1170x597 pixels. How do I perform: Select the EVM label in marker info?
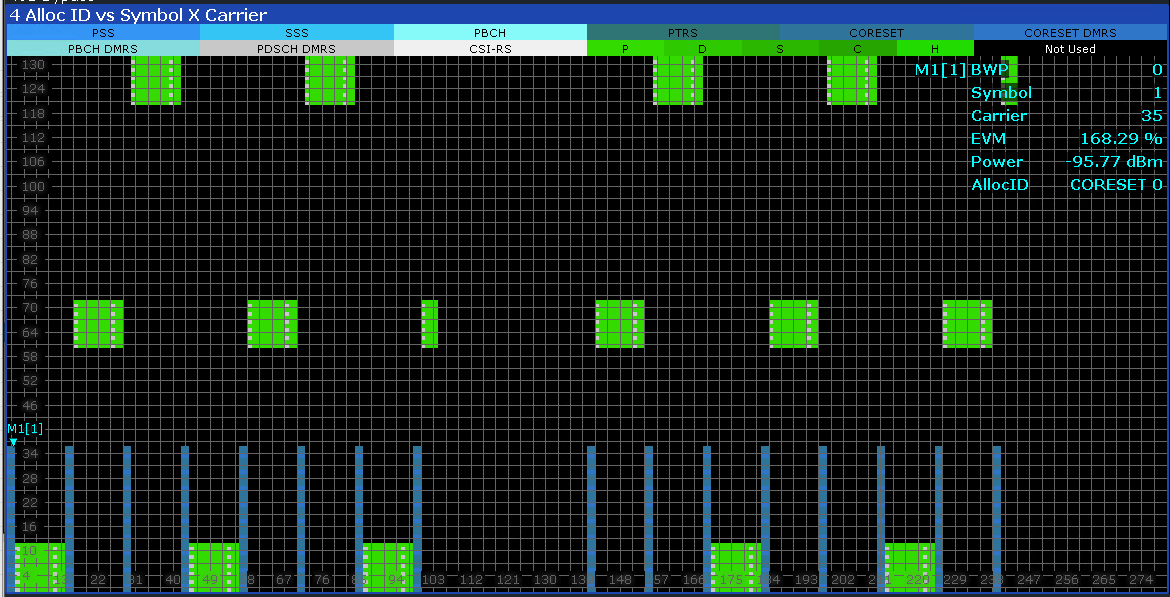coord(989,139)
